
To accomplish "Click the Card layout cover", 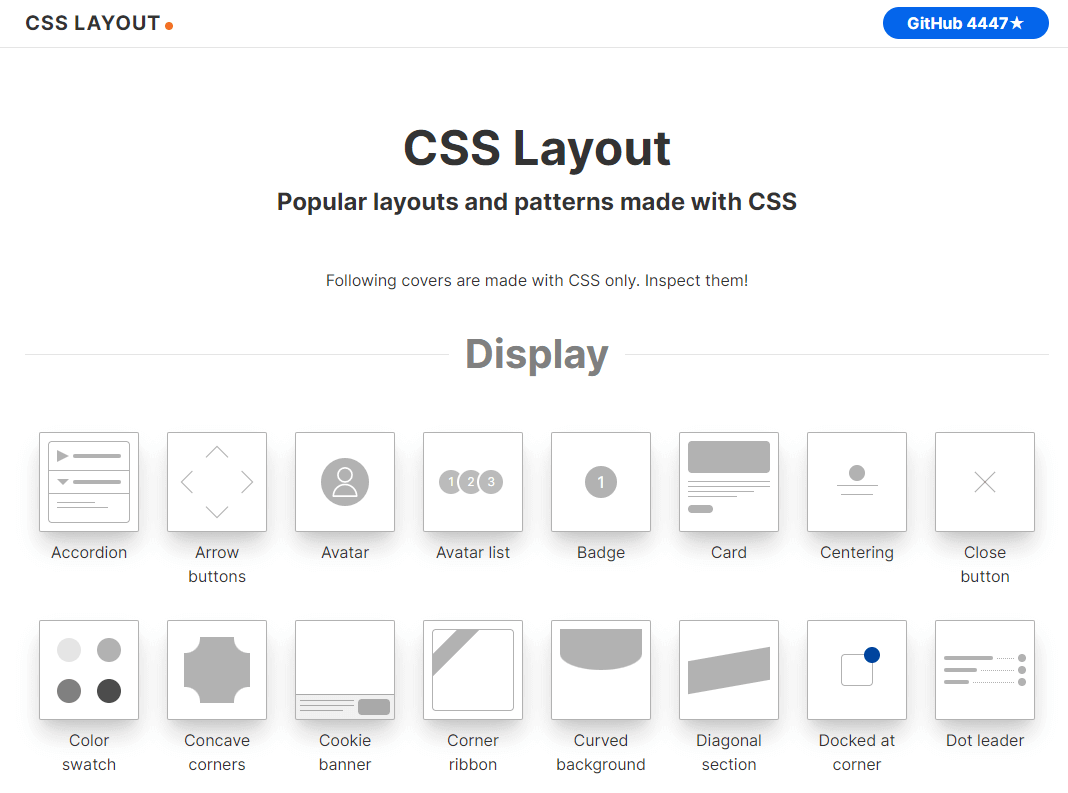I will (x=729, y=482).
